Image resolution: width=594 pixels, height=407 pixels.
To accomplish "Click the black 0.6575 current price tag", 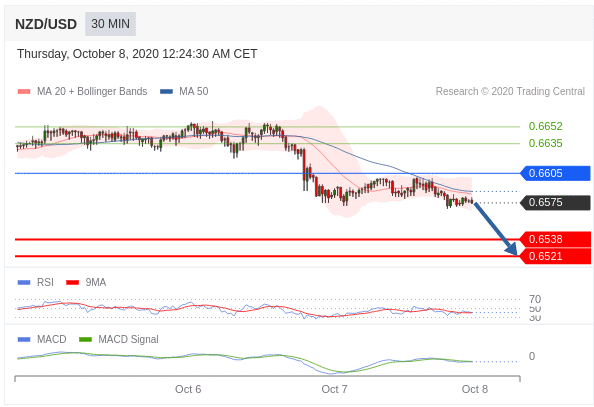I will 555,202.
